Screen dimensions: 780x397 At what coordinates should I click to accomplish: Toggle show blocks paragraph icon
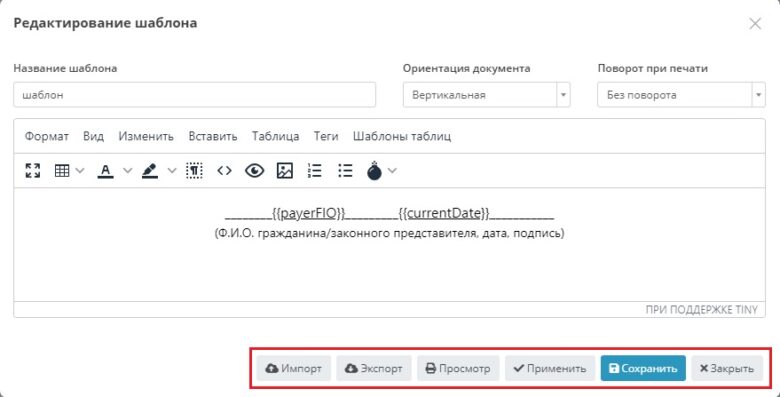tap(194, 171)
